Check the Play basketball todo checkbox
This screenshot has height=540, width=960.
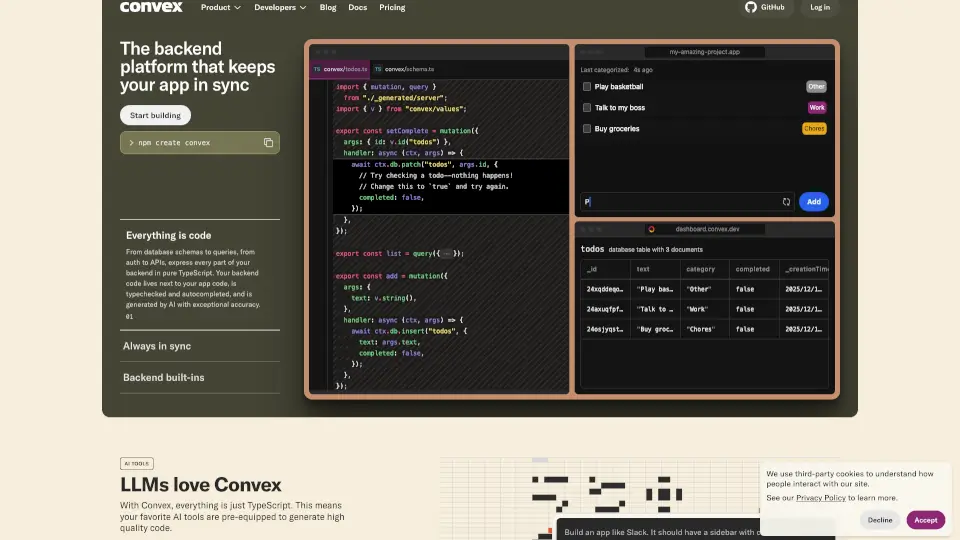tap(587, 87)
